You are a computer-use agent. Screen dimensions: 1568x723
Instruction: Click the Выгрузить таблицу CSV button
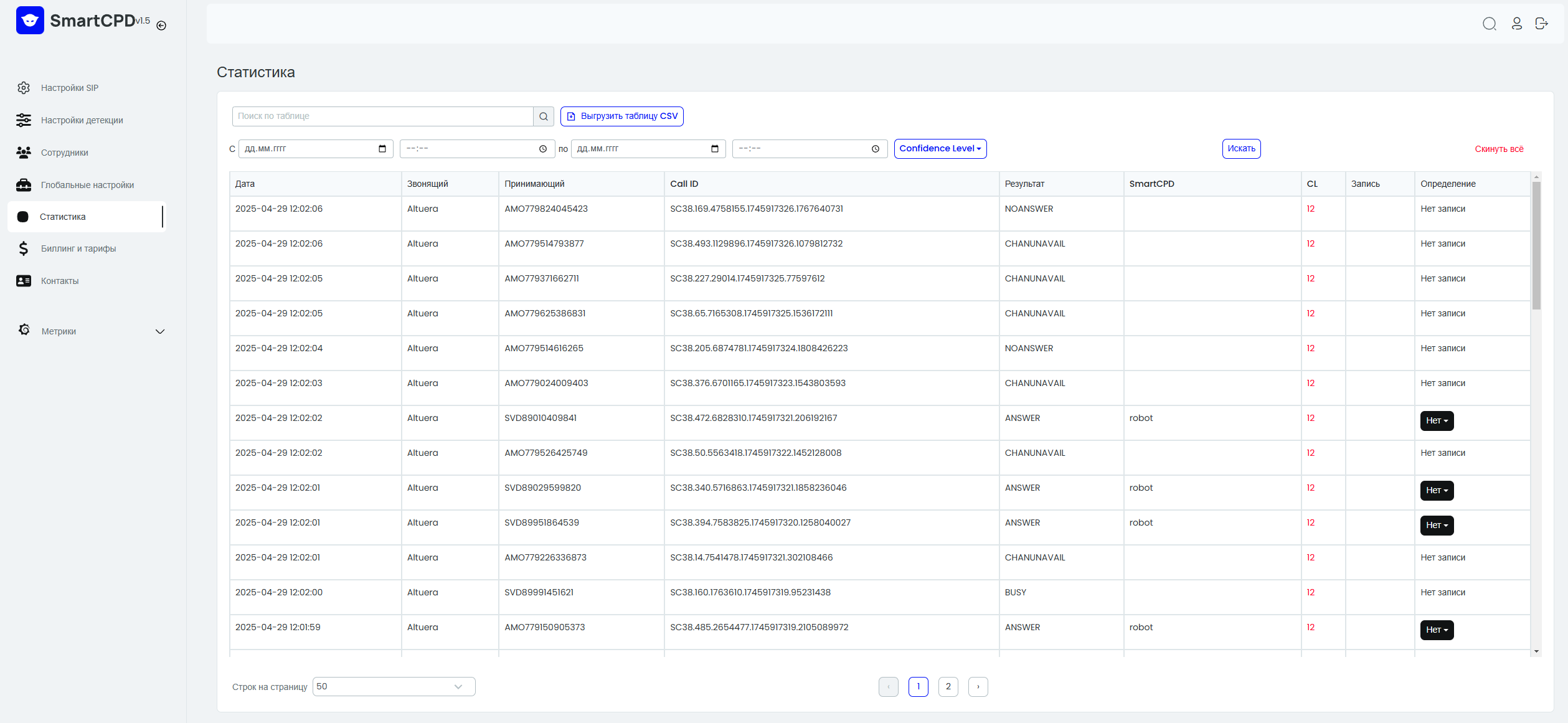621,116
